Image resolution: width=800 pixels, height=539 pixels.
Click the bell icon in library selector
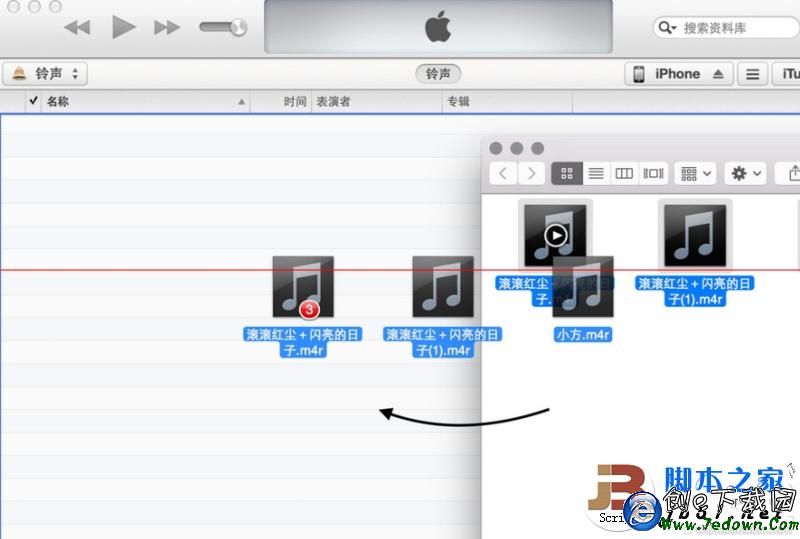click(x=19, y=73)
